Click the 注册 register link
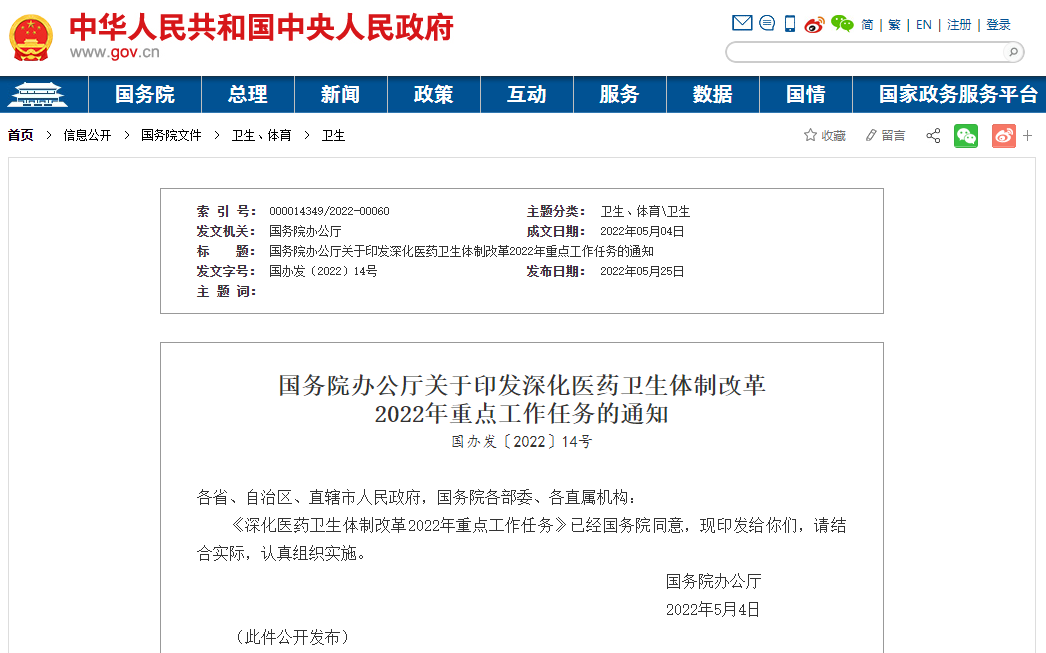The width and height of the screenshot is (1046, 653). (959, 25)
